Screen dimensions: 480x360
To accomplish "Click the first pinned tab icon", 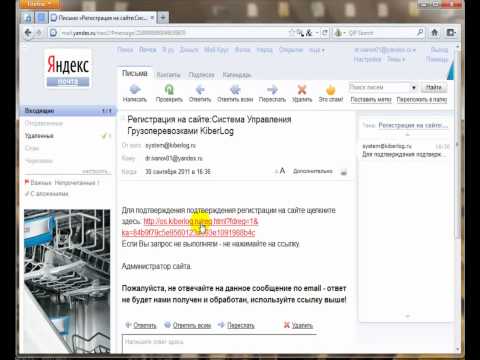I will 28,18.
